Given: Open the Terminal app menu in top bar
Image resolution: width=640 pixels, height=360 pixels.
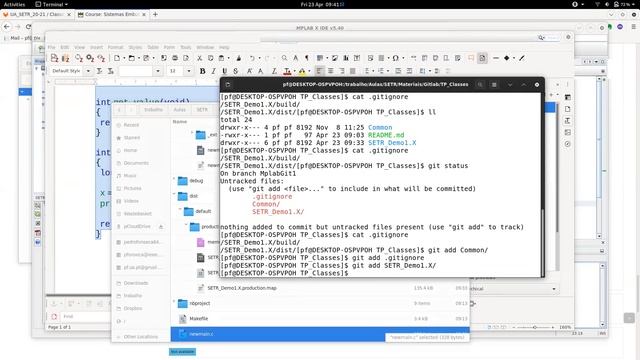Looking at the screenshot, I should (52, 4).
